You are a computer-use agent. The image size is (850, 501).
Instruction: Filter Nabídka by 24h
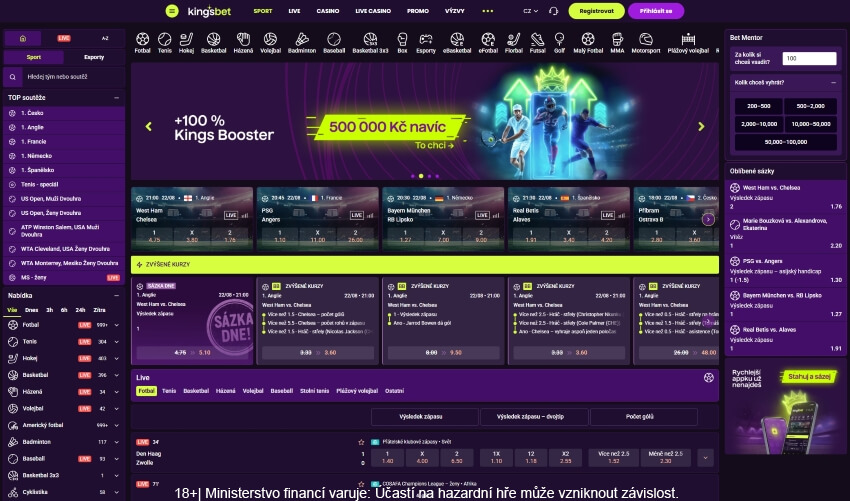tap(80, 310)
